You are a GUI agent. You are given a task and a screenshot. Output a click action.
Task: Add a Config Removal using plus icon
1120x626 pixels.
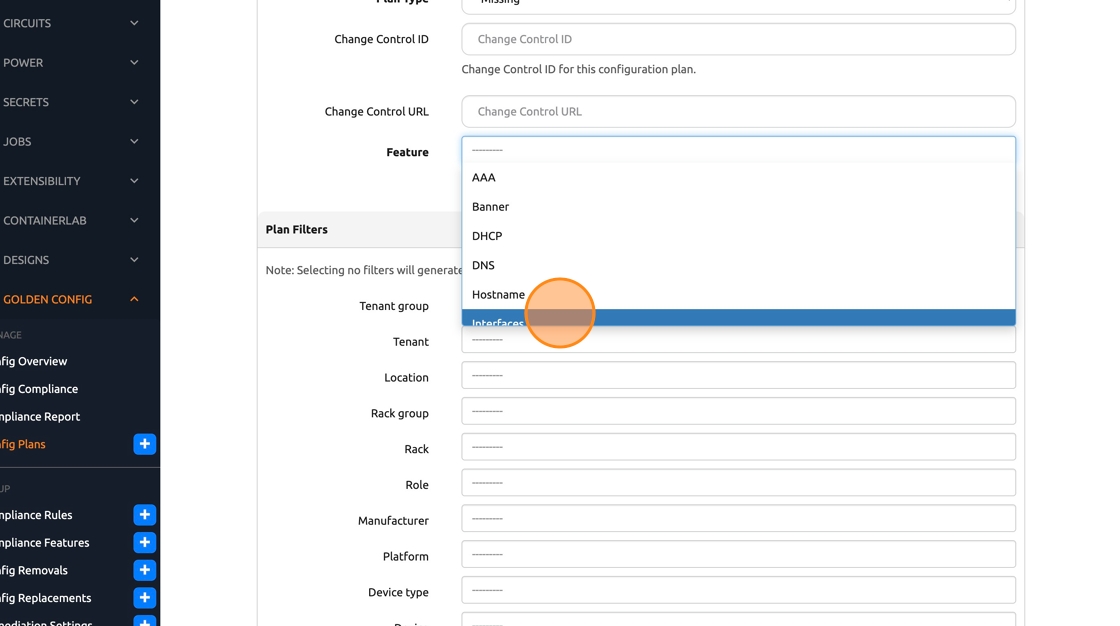click(x=144, y=570)
